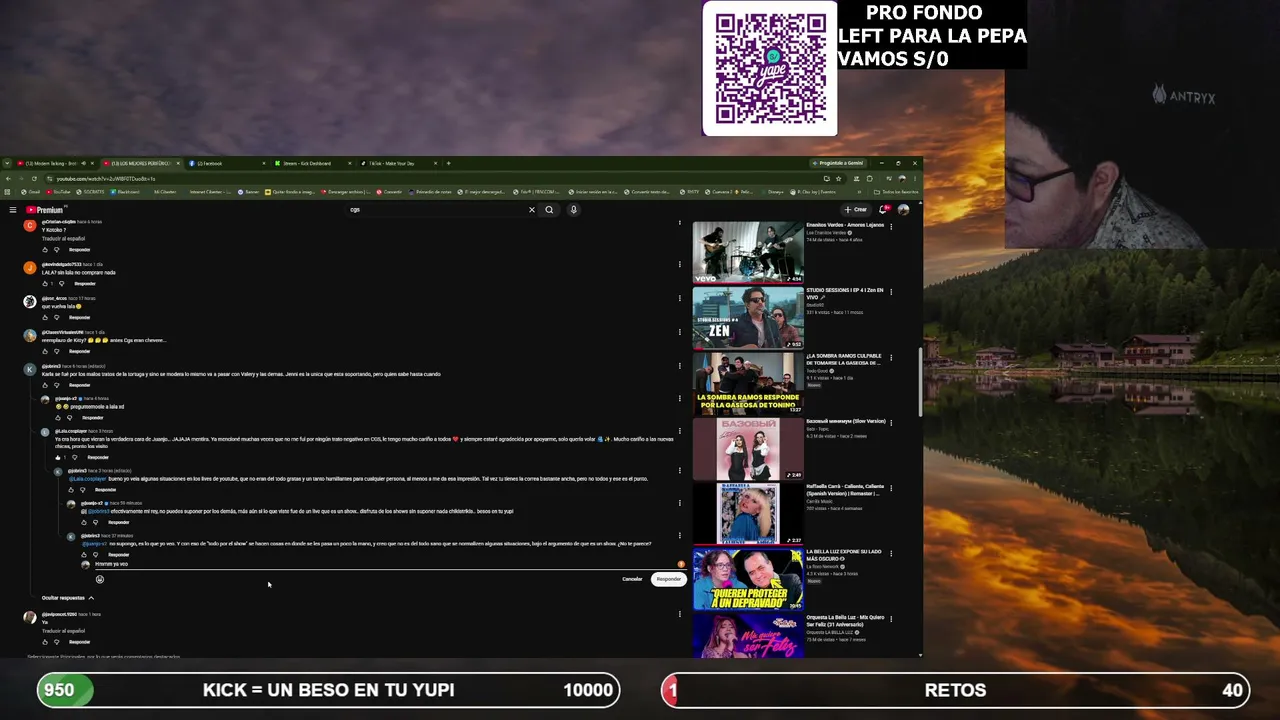Viewport: 1280px width, 720px height.
Task: Open a new browser tab
Action: [x=448, y=163]
